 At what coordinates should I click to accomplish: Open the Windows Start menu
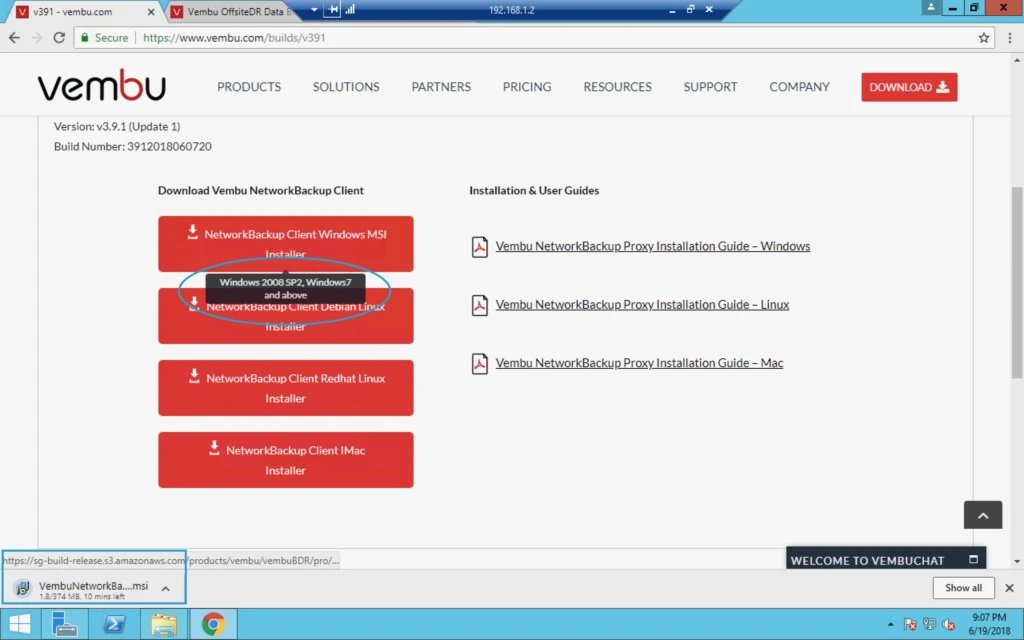[x=20, y=624]
